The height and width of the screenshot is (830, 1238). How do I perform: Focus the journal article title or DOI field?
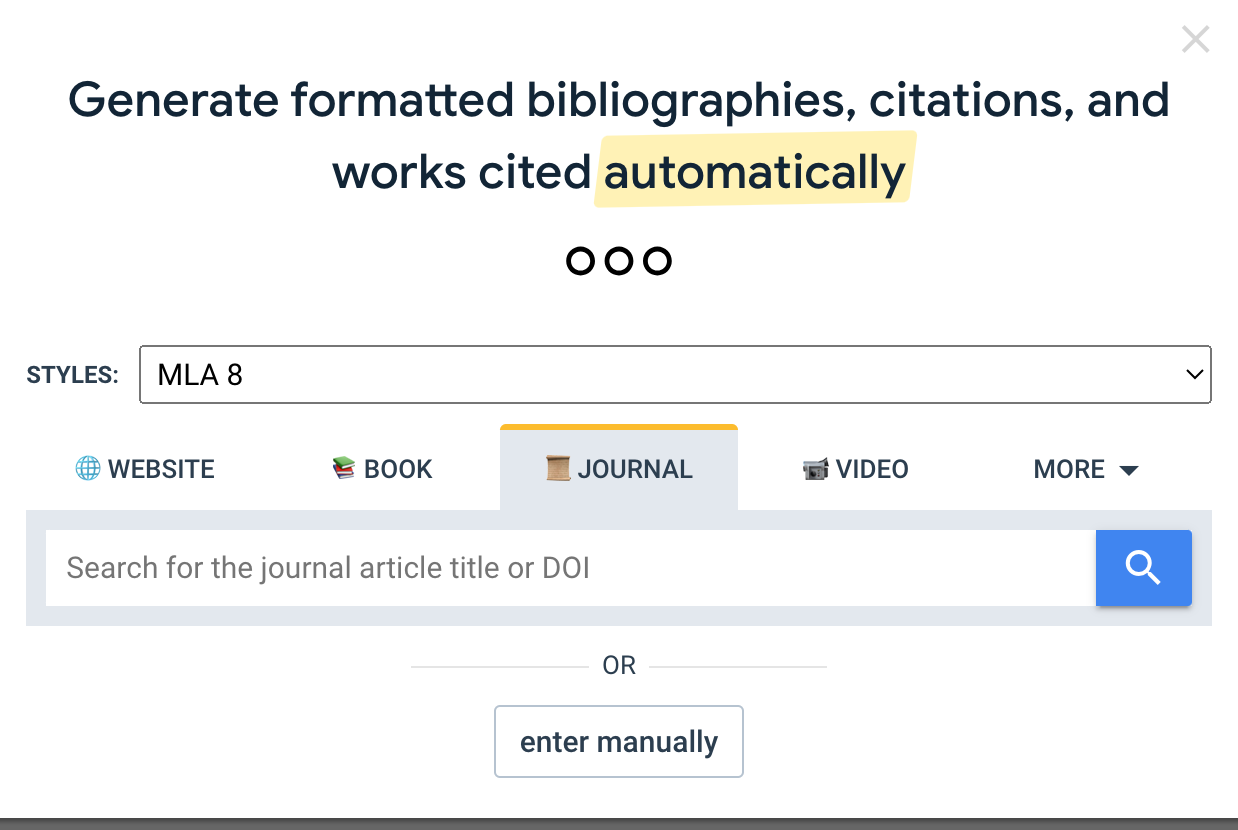[x=570, y=568]
